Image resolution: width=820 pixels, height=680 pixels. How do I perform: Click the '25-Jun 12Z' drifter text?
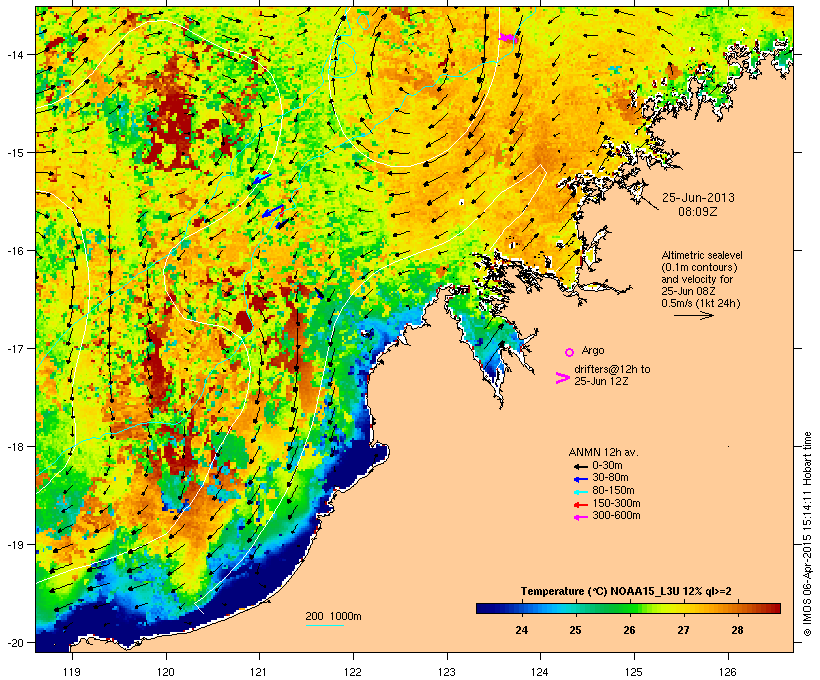coord(601,381)
